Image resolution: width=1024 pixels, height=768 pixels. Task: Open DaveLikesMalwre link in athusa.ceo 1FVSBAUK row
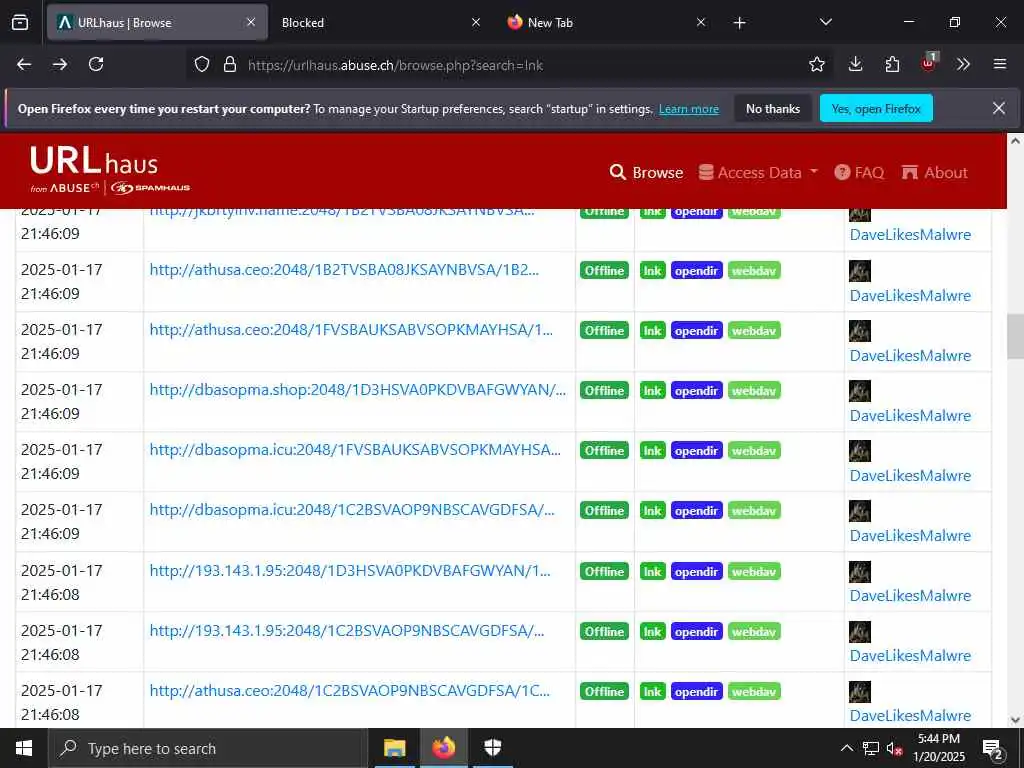pyautogui.click(x=910, y=355)
